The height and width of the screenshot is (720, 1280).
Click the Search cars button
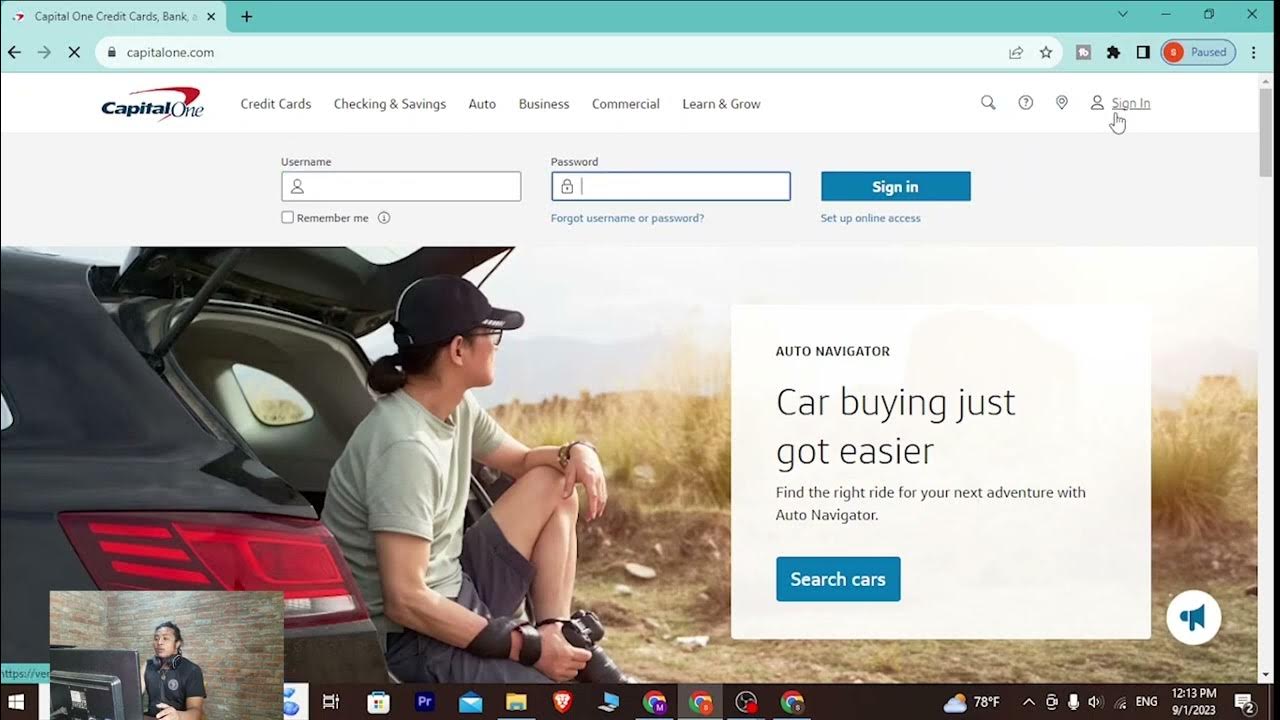[x=838, y=579]
